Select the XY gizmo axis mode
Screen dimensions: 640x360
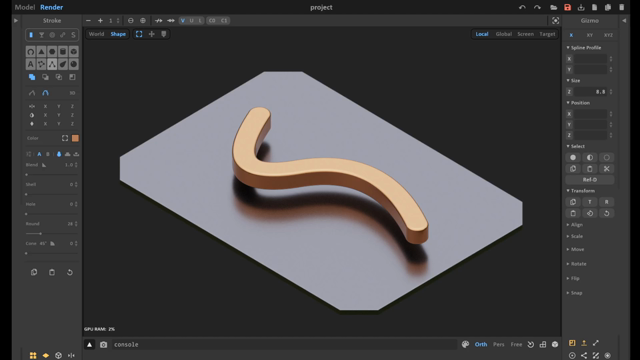click(589, 35)
